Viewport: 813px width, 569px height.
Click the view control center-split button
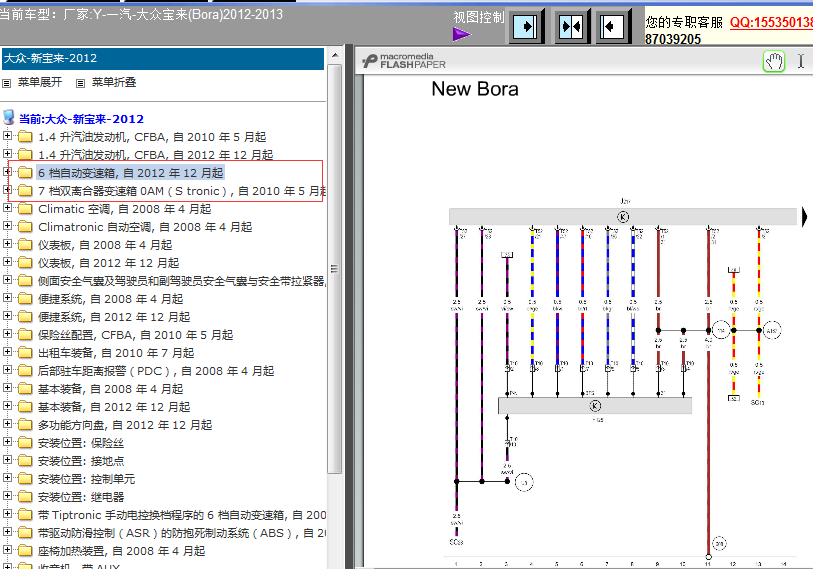(x=571, y=26)
